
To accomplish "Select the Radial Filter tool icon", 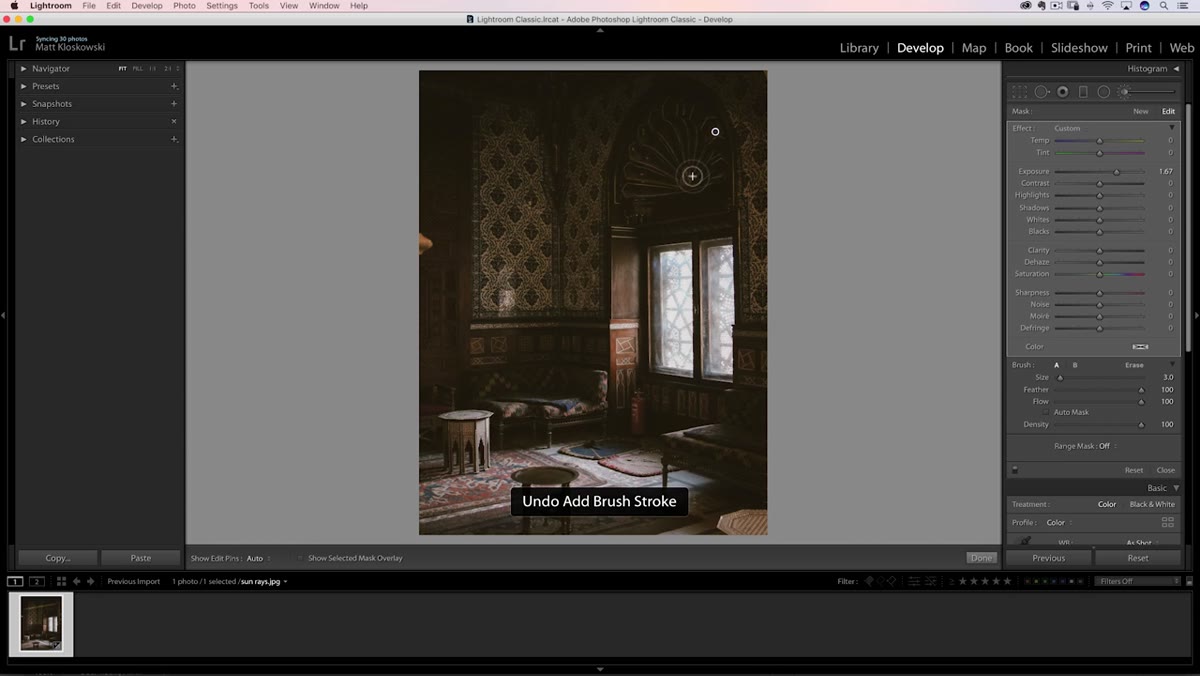I will click(1104, 91).
